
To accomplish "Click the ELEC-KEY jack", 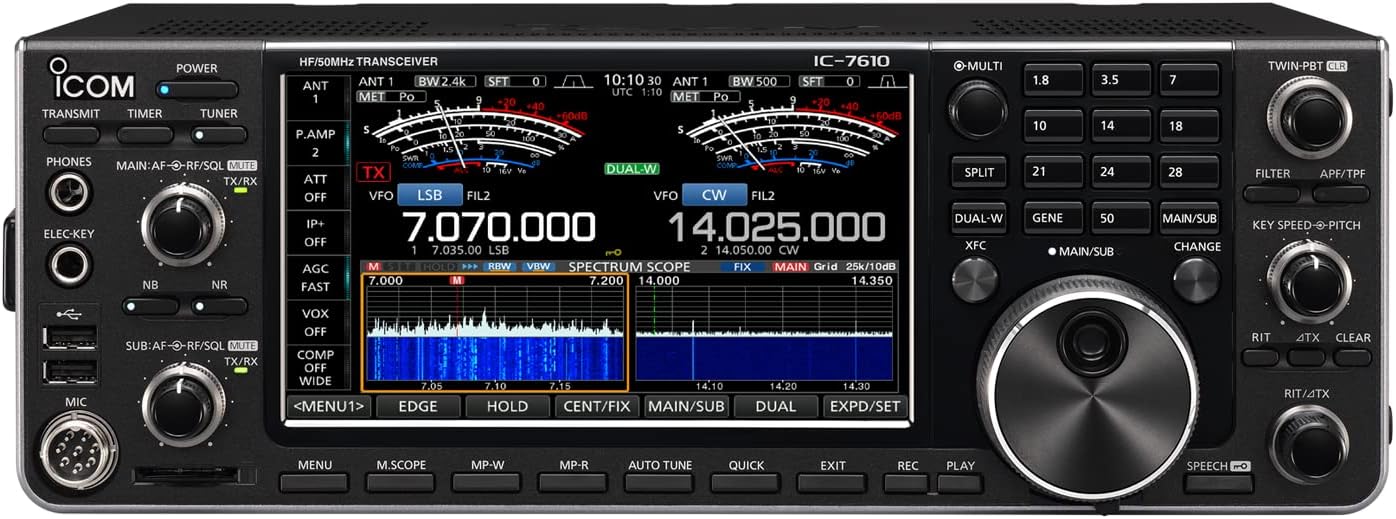I will click(69, 265).
